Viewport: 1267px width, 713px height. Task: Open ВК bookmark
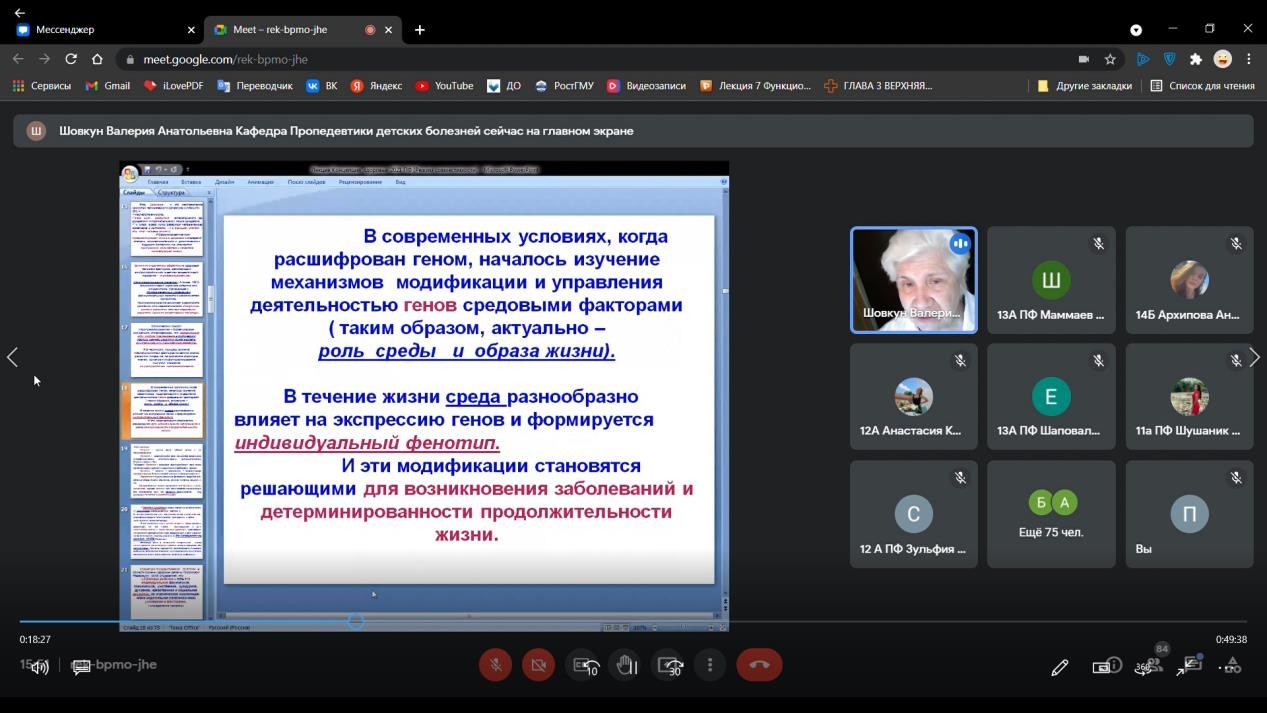tap(322, 86)
